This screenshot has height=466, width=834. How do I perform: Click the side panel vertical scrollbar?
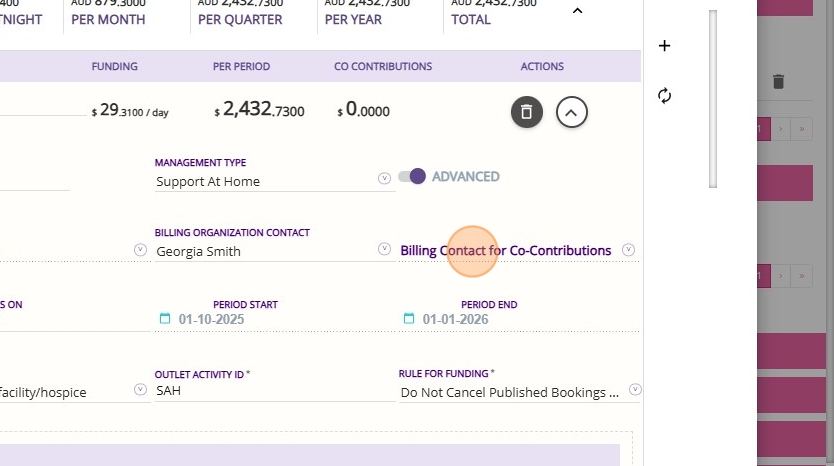(713, 98)
